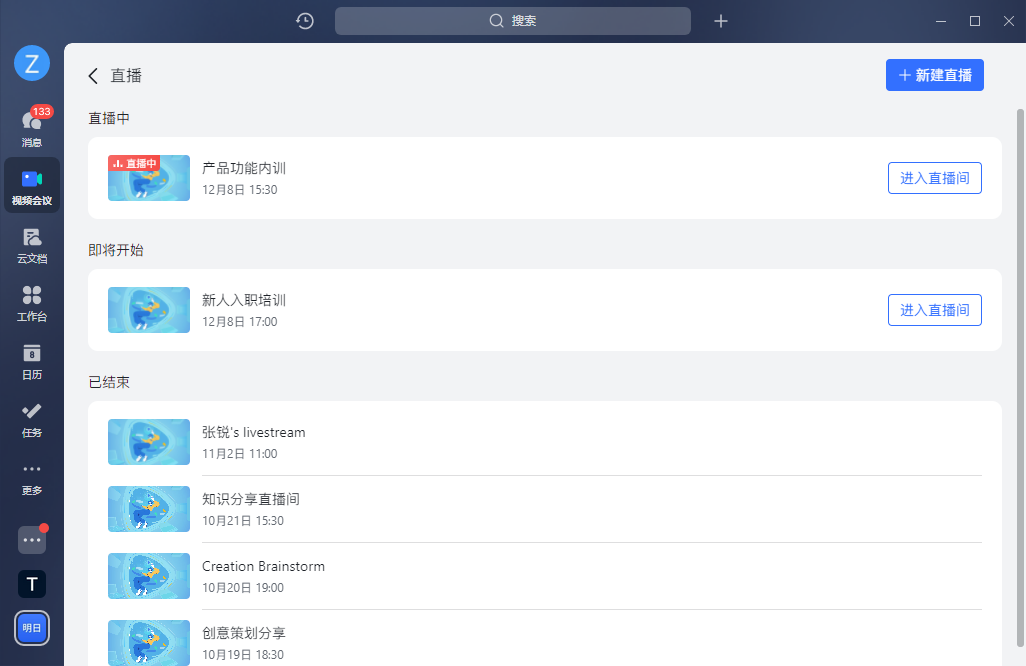
Task: Open the Tasks (任务) sidebar icon
Action: (x=32, y=418)
